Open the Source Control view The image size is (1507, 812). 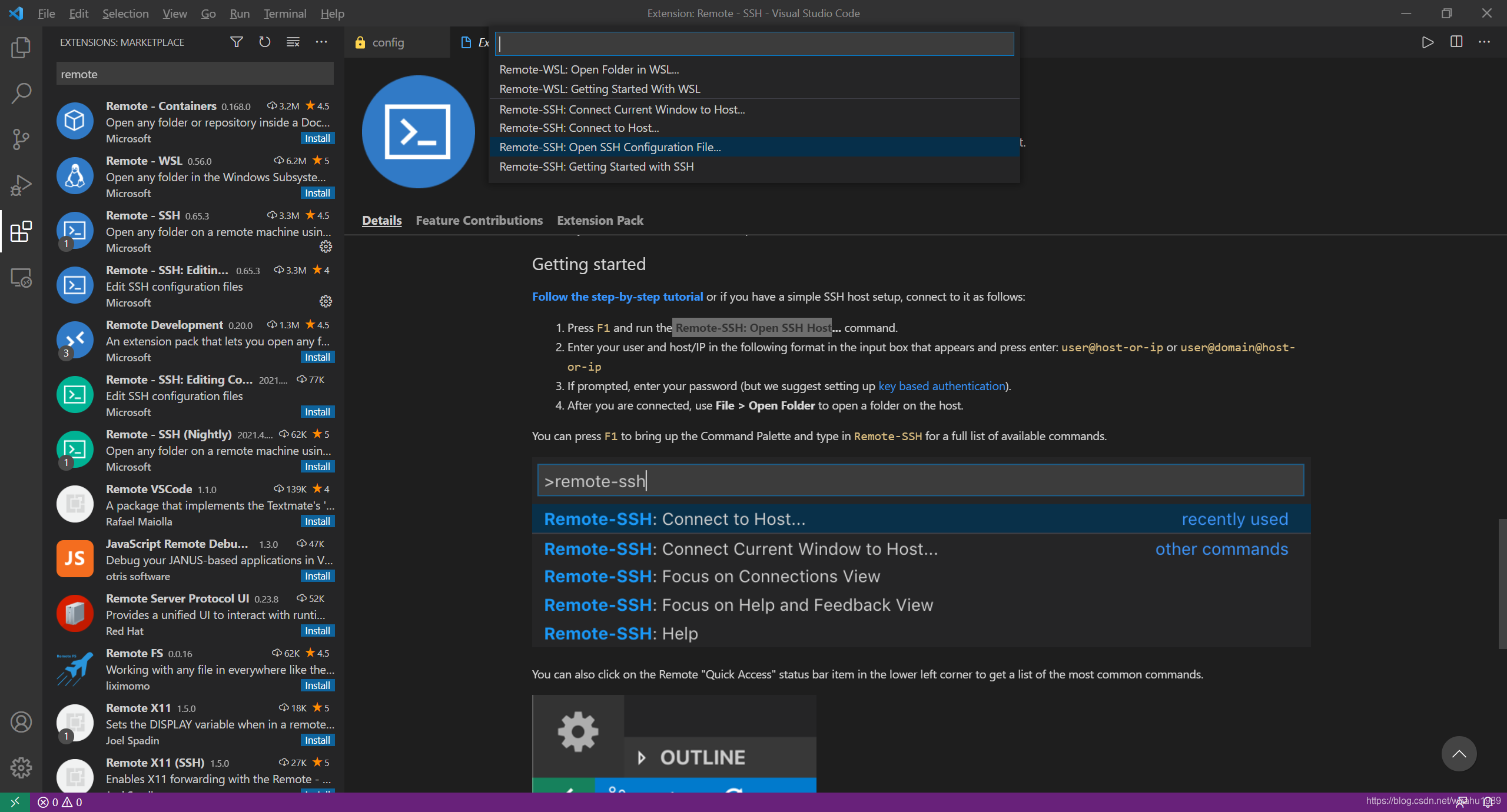[x=21, y=139]
